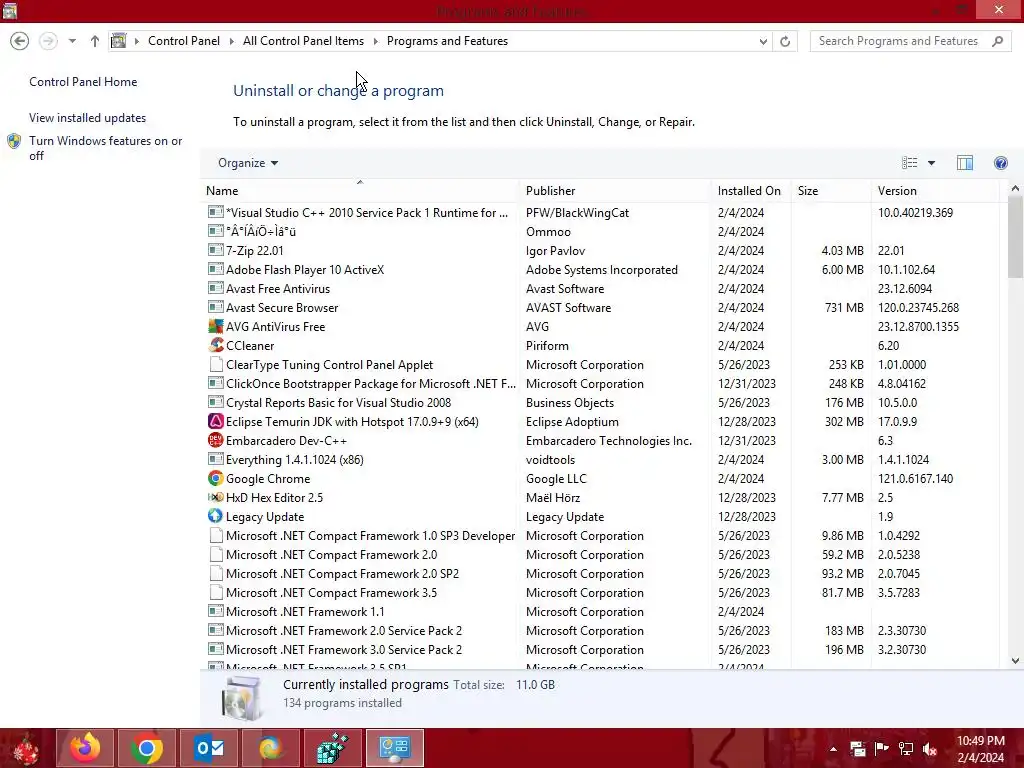
Task: Select the HxD Hex Editor 2.5 icon
Action: coord(216,497)
